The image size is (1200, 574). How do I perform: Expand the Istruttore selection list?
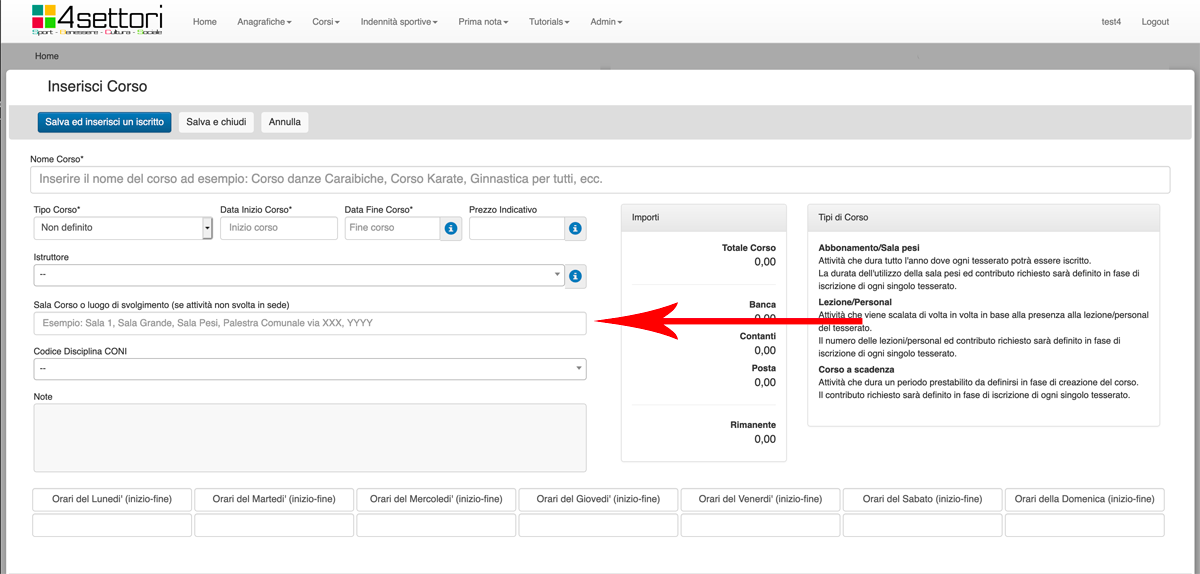click(299, 276)
